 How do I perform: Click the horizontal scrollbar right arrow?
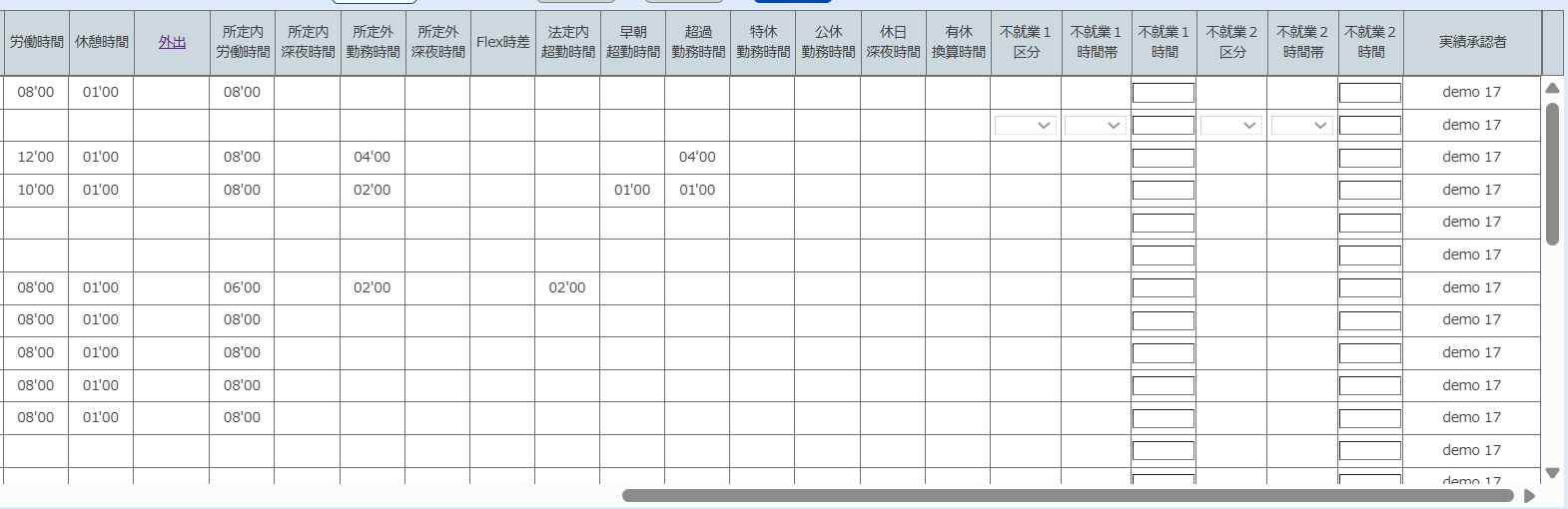[1529, 496]
